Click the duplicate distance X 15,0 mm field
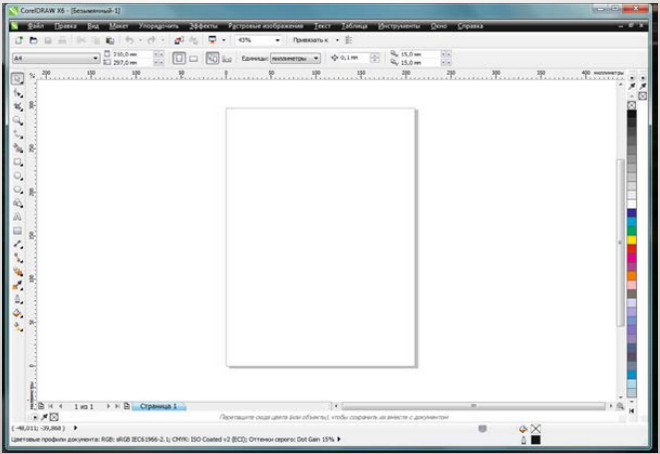This screenshot has height=454, width=660. [x=420, y=54]
